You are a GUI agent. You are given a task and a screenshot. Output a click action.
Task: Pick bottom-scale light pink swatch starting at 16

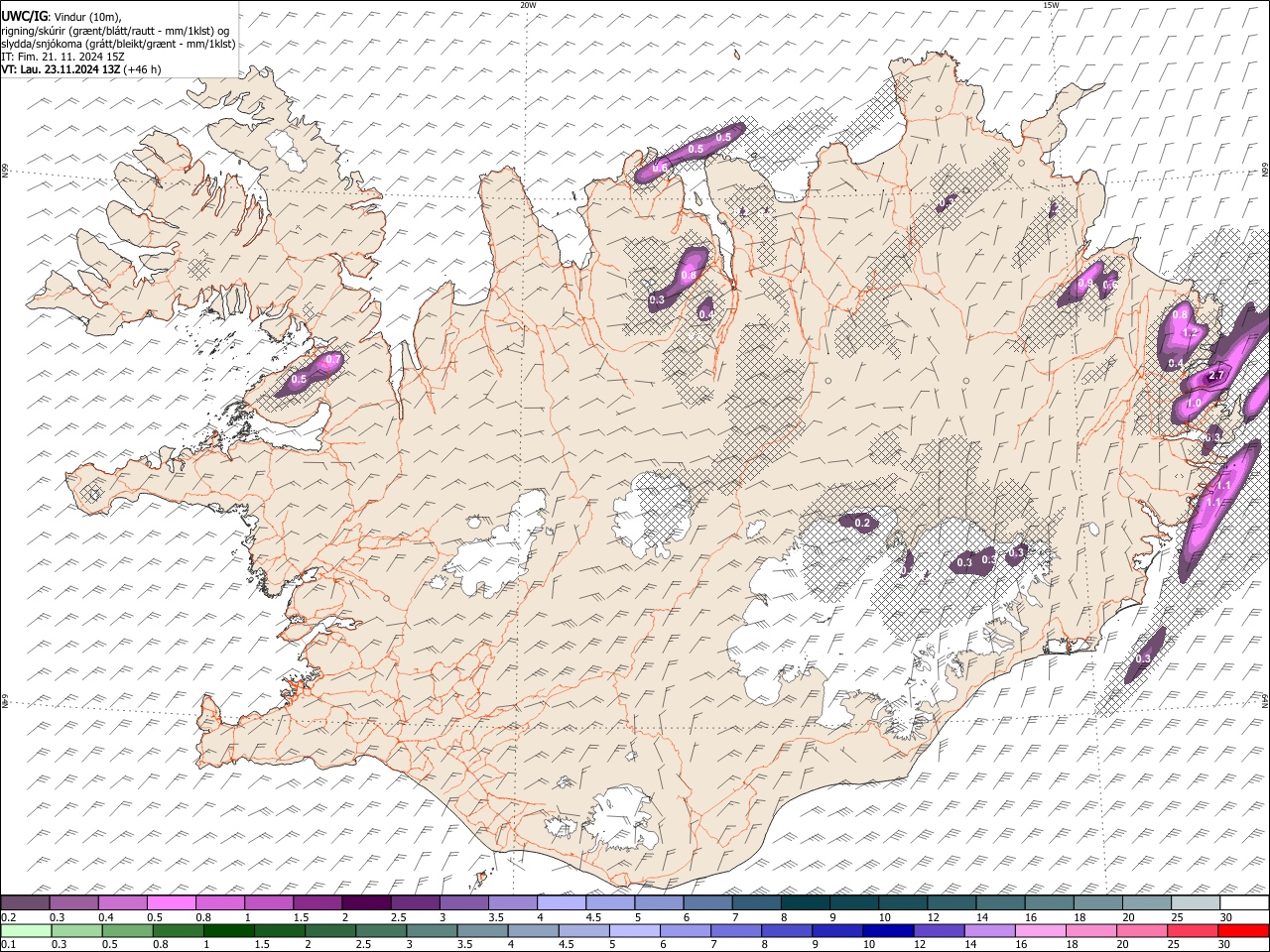pyautogui.click(x=1040, y=930)
